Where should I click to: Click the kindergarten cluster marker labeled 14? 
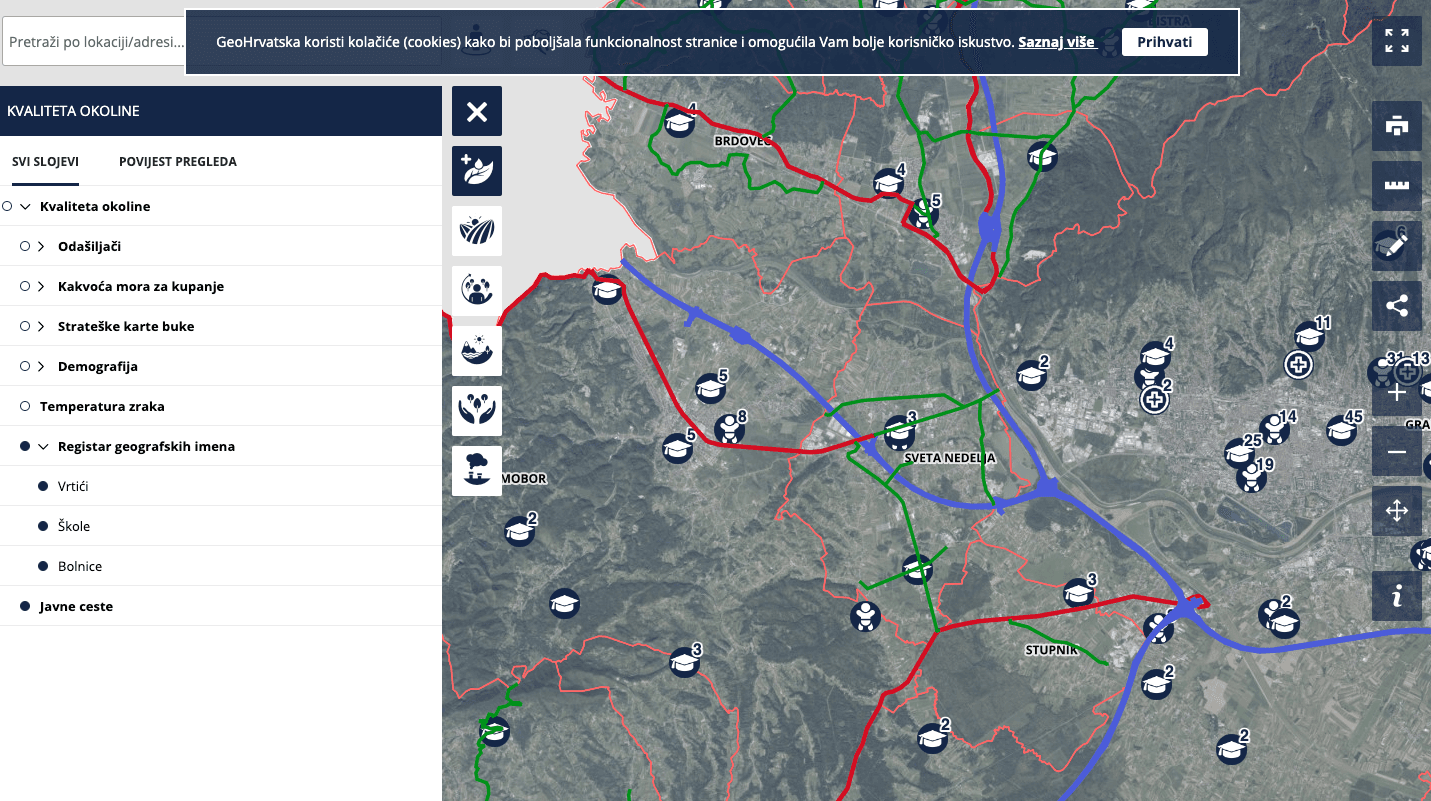pyautogui.click(x=1273, y=430)
